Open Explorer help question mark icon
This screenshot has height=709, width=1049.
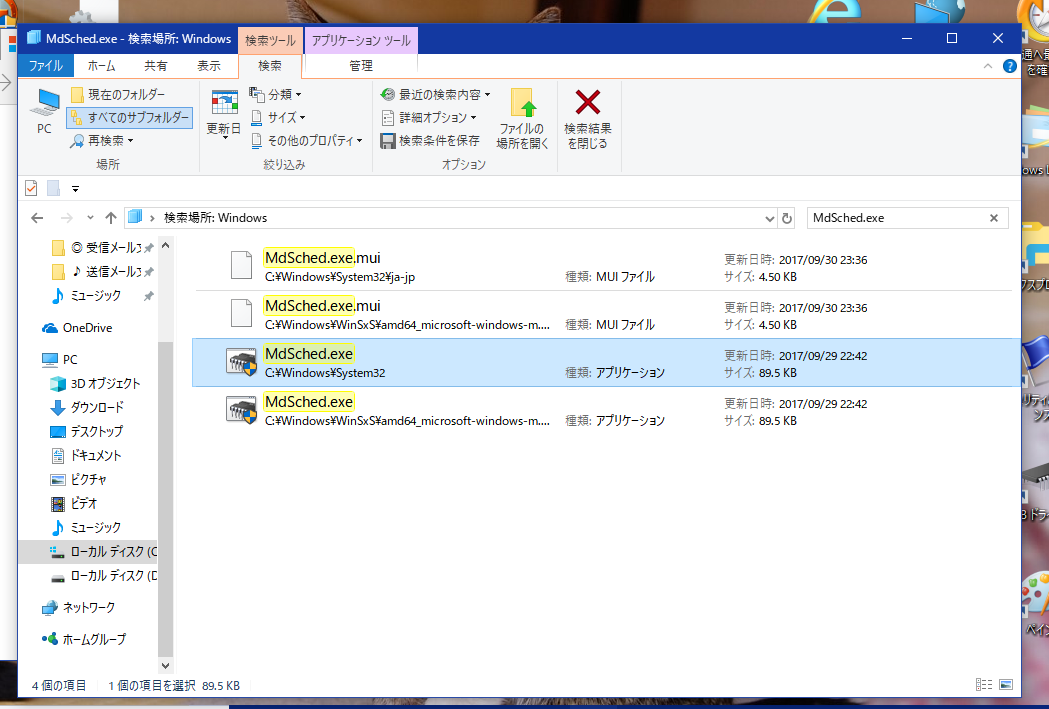(1010, 66)
